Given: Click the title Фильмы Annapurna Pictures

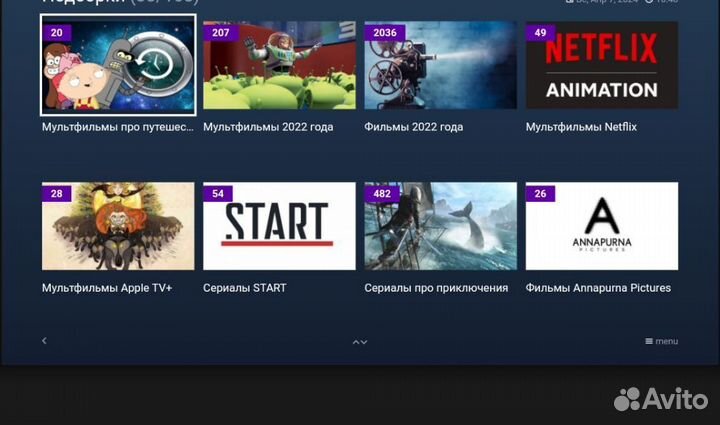Looking at the screenshot, I should coord(598,288).
